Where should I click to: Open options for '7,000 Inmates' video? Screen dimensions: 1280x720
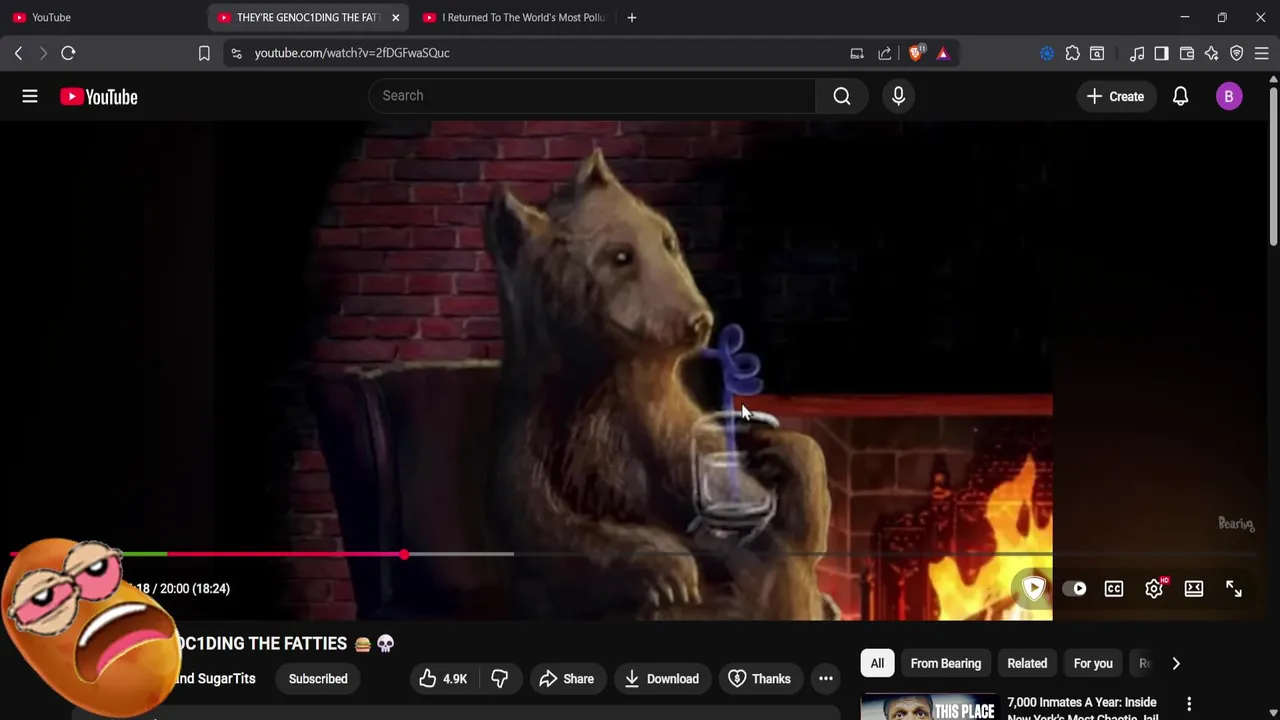(x=1189, y=705)
